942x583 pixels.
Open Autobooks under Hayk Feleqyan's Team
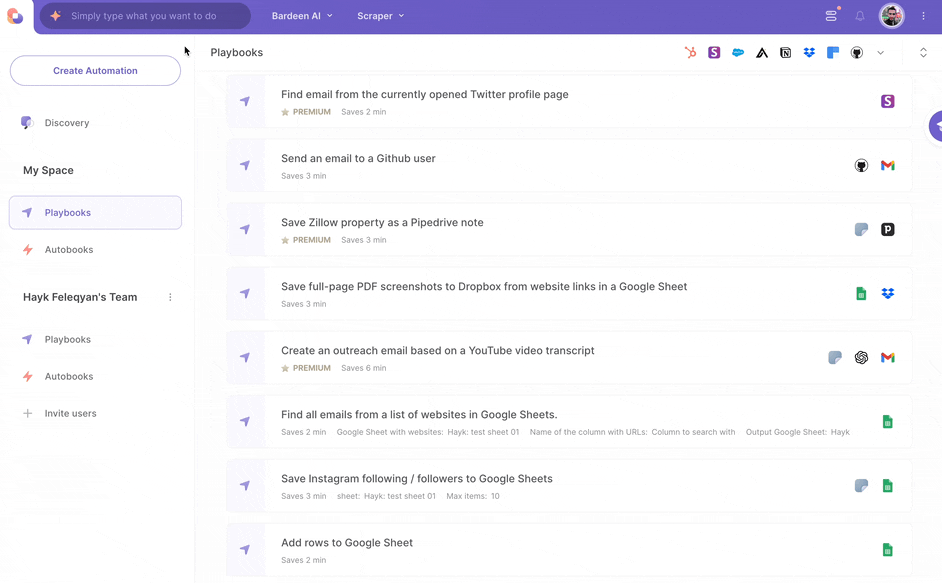click(x=68, y=376)
